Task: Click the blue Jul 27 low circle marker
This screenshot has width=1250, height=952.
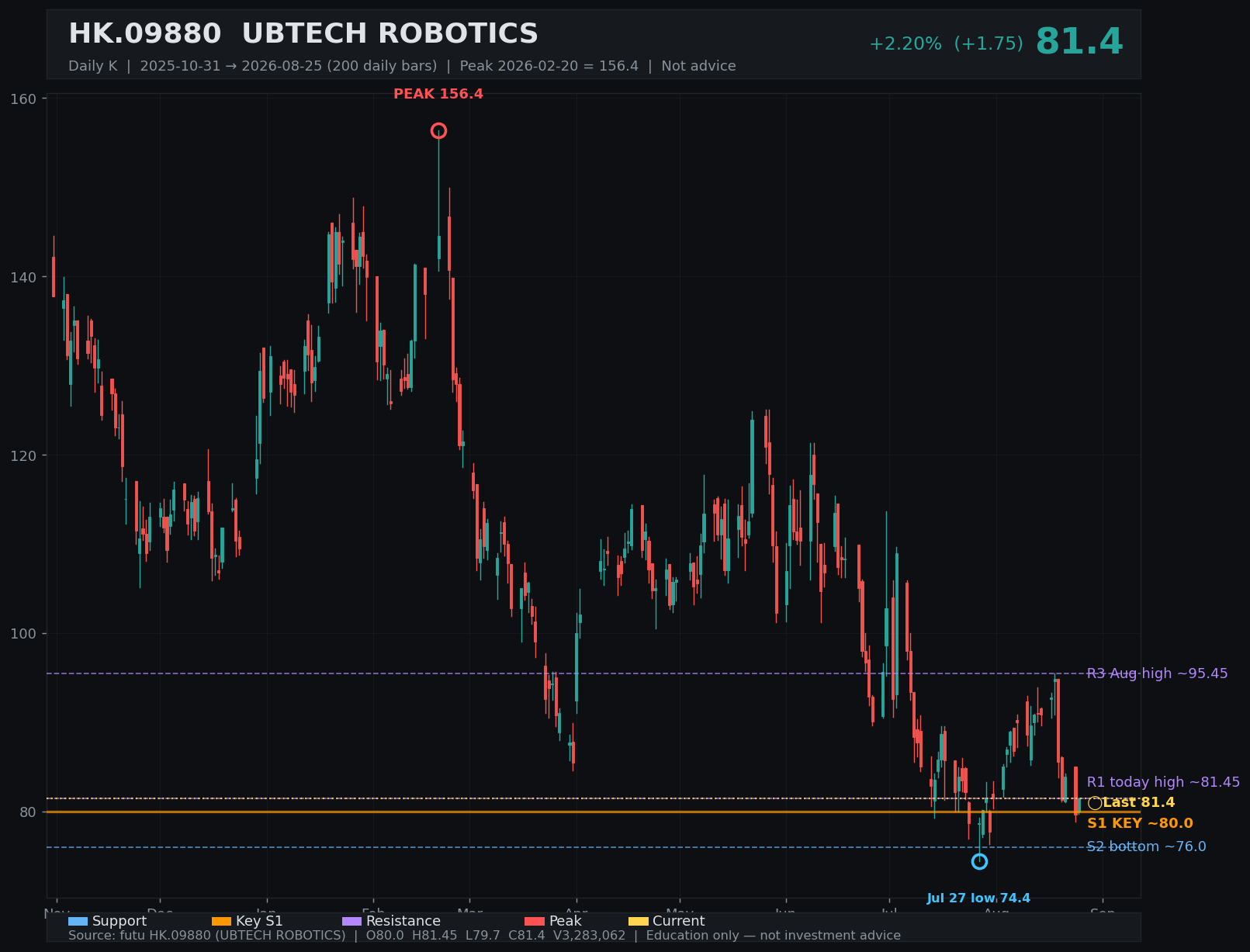Action: coord(979,861)
